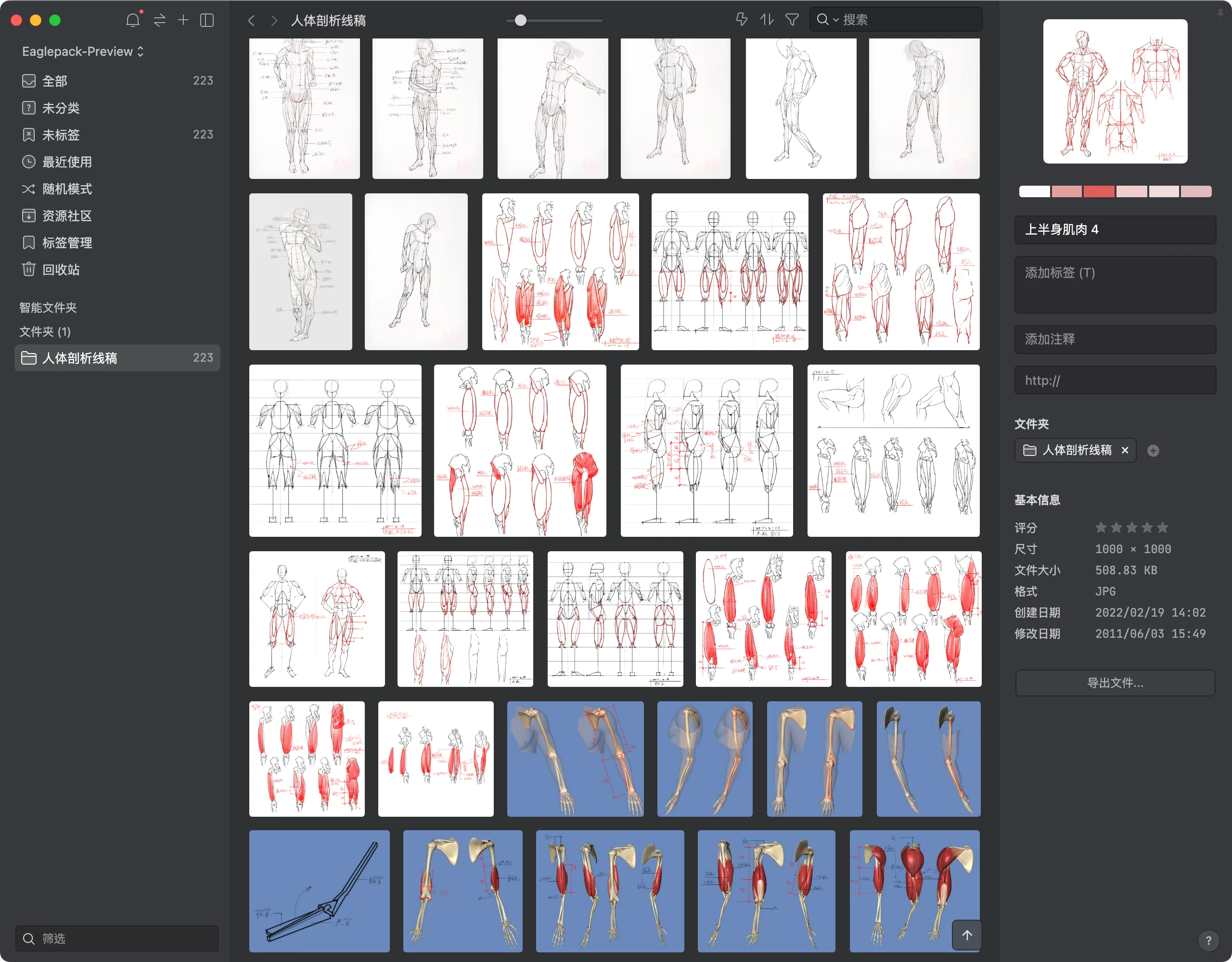Click the 添加注释 note field
The height and width of the screenshot is (962, 1232).
(1115, 340)
